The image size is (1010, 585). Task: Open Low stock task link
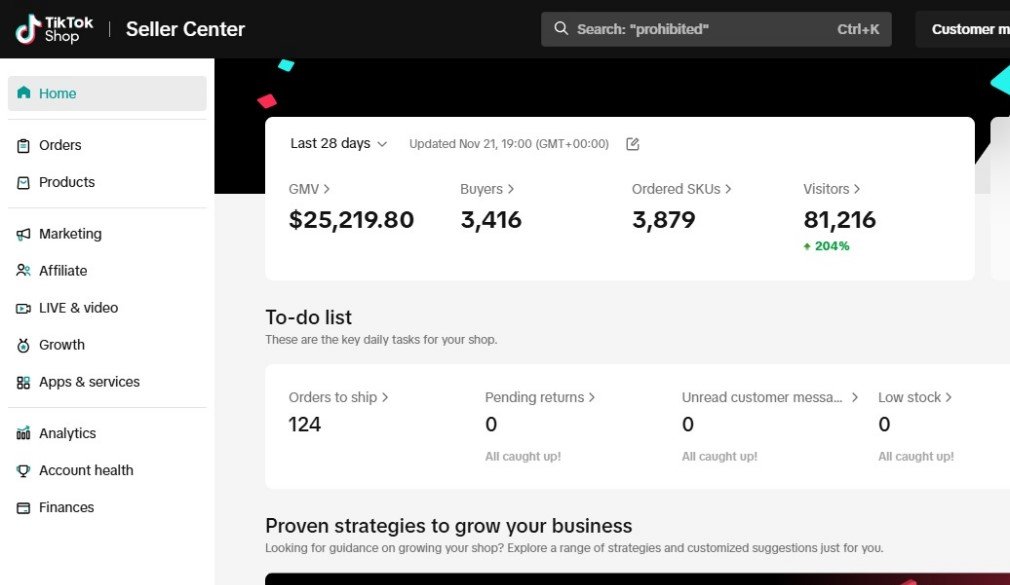click(x=914, y=397)
